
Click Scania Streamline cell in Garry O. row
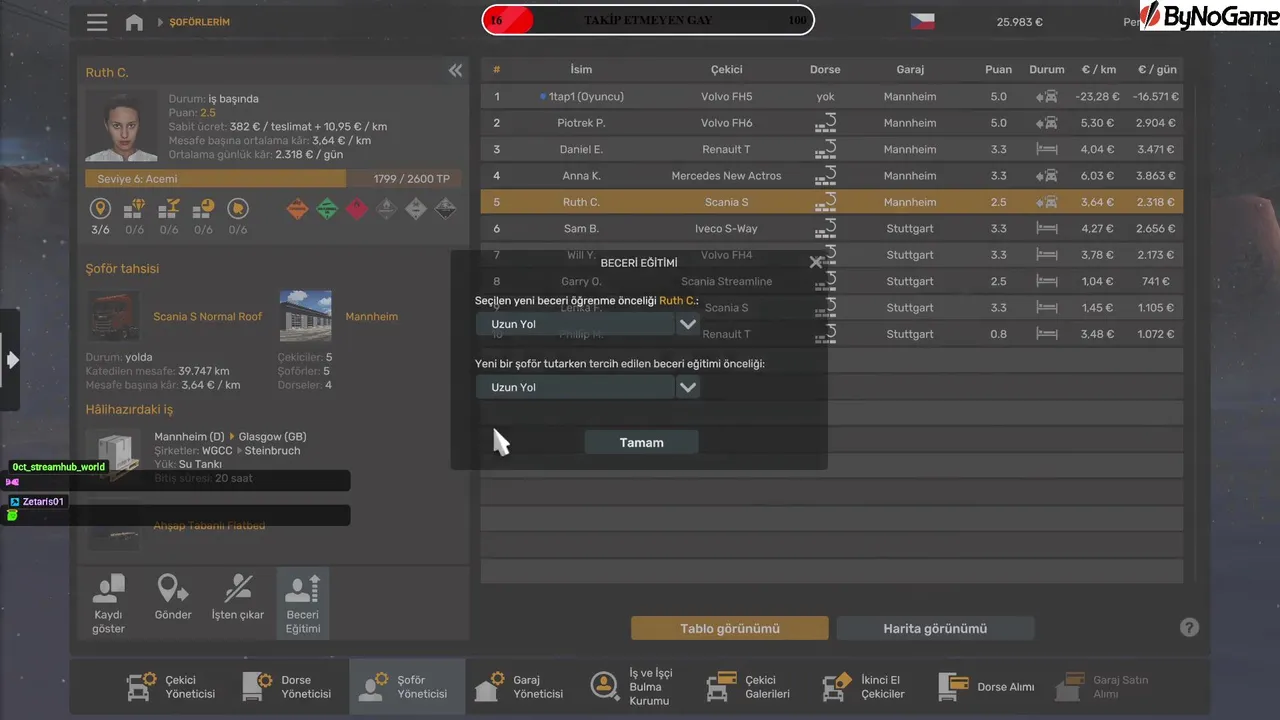[x=727, y=282]
